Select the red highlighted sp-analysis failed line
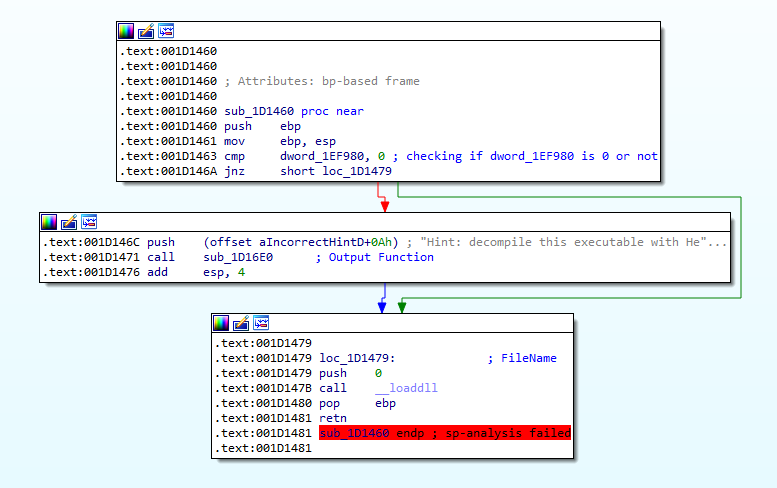Viewport: 777px width, 488px height. (x=444, y=433)
